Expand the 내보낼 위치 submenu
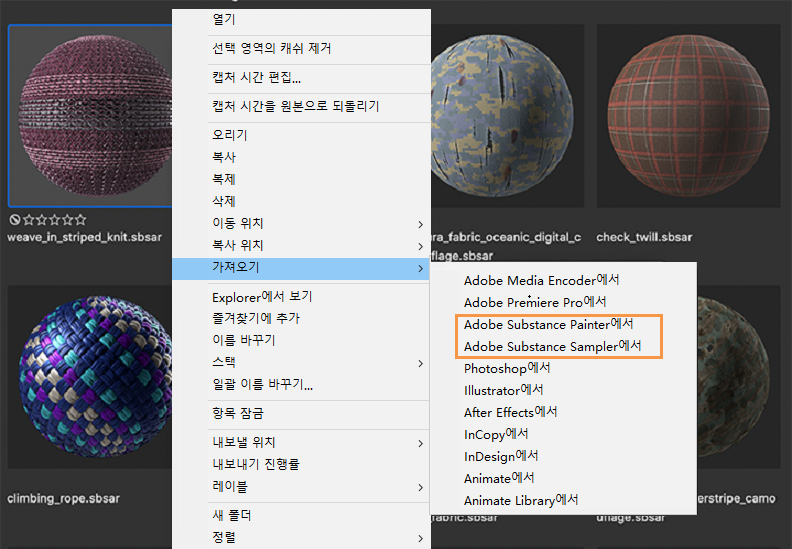 [301, 442]
